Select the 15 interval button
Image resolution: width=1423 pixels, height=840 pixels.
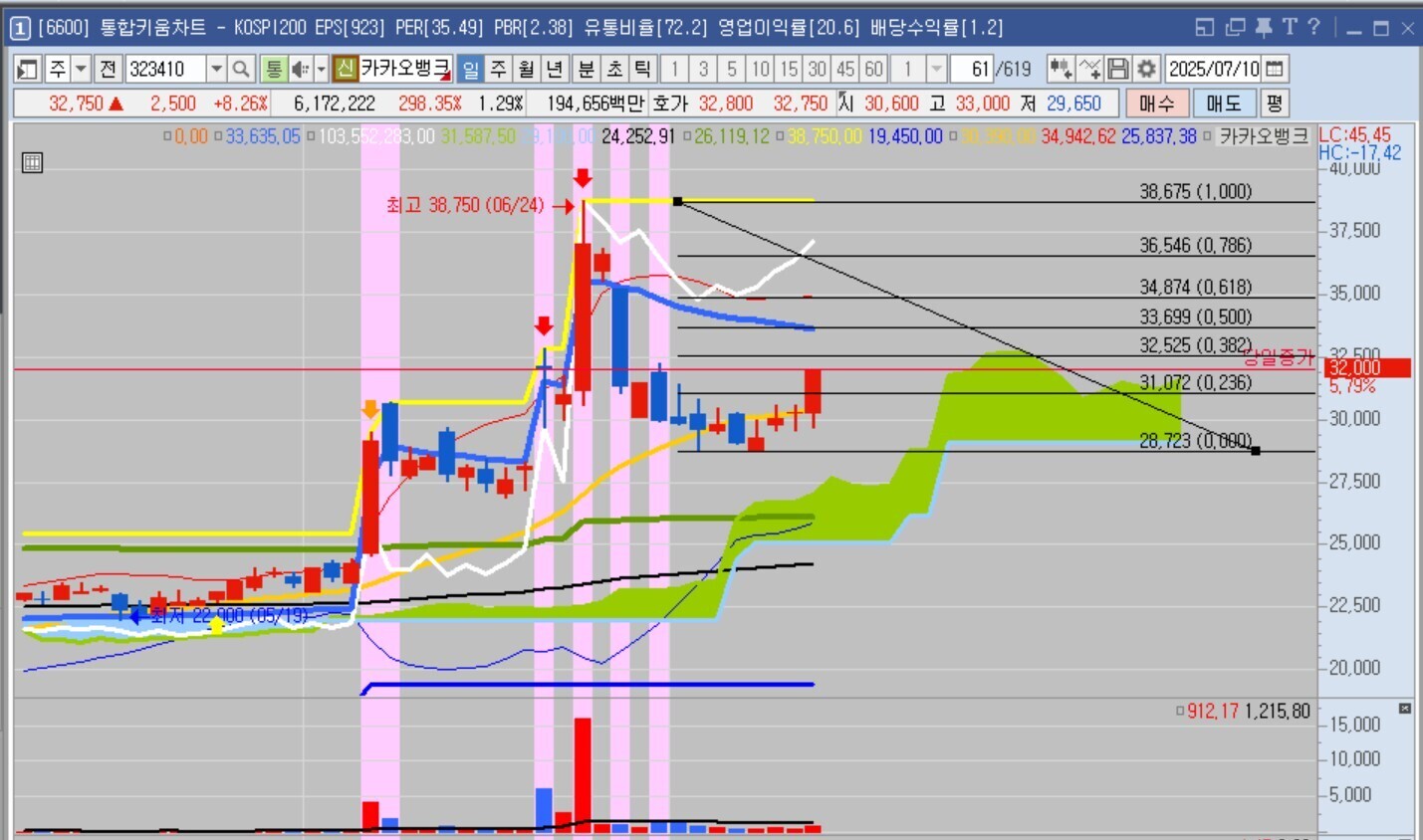(789, 69)
